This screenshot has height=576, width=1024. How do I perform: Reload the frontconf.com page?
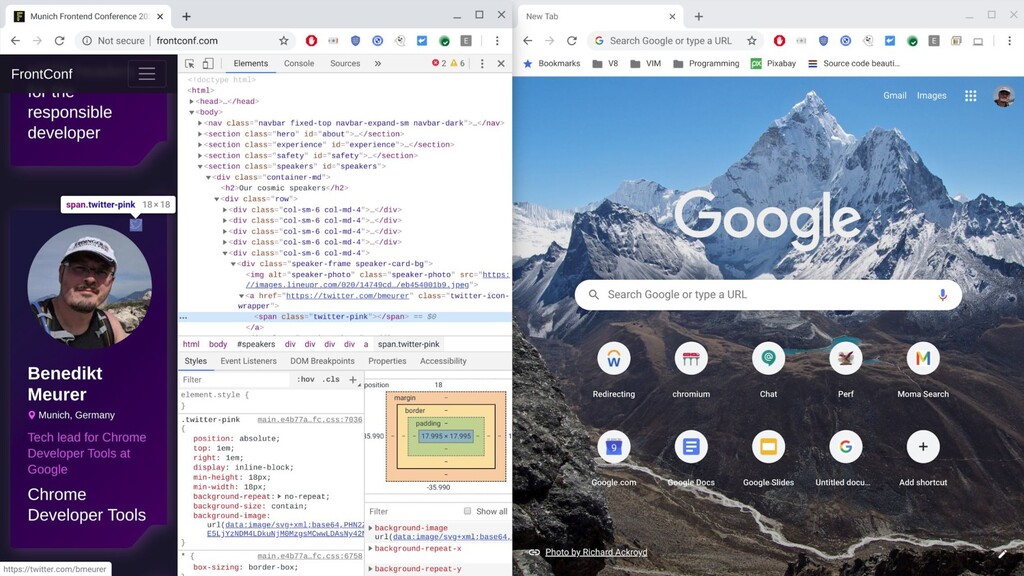(59, 40)
